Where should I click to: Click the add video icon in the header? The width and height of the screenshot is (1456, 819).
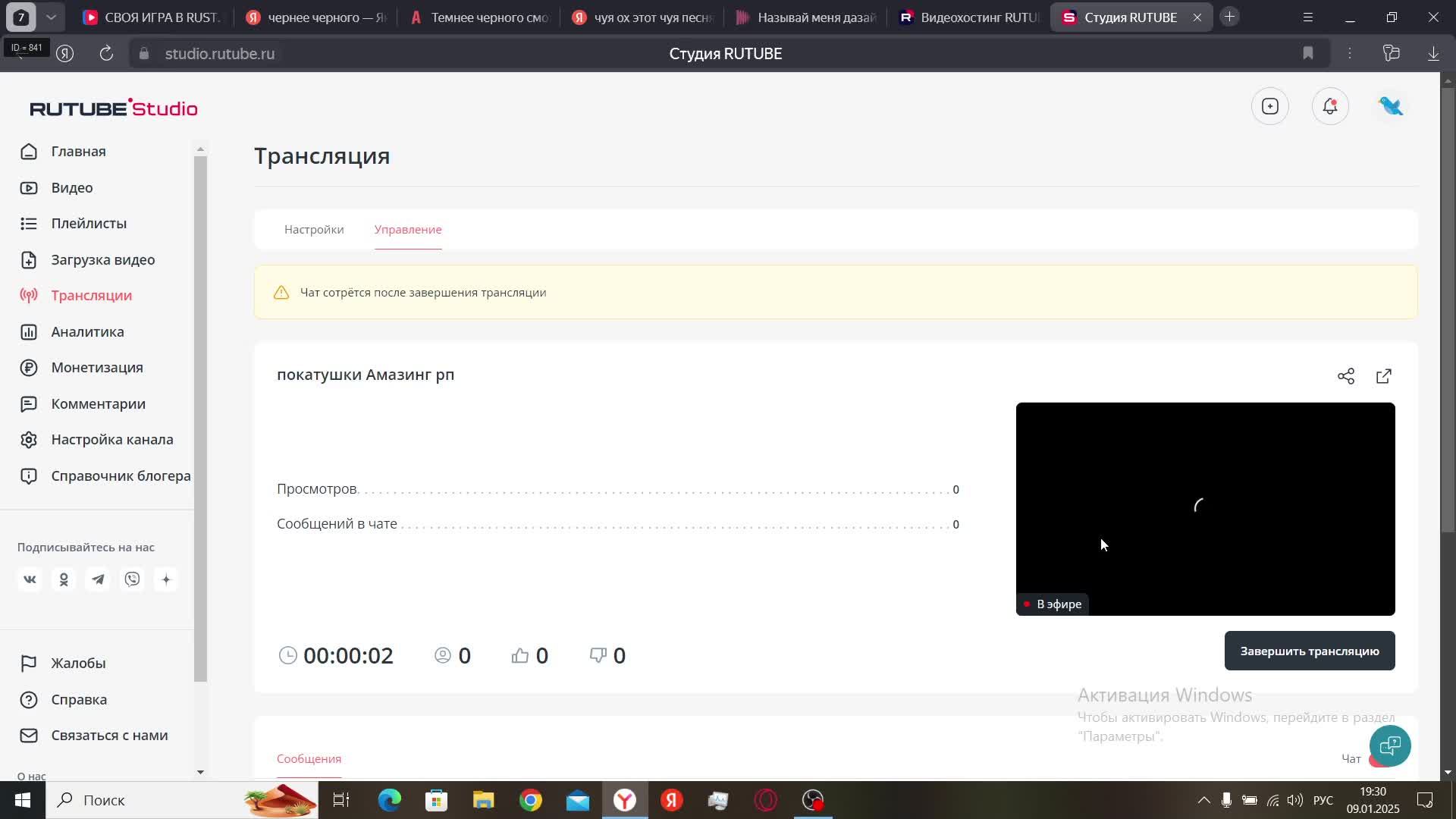coord(1270,107)
